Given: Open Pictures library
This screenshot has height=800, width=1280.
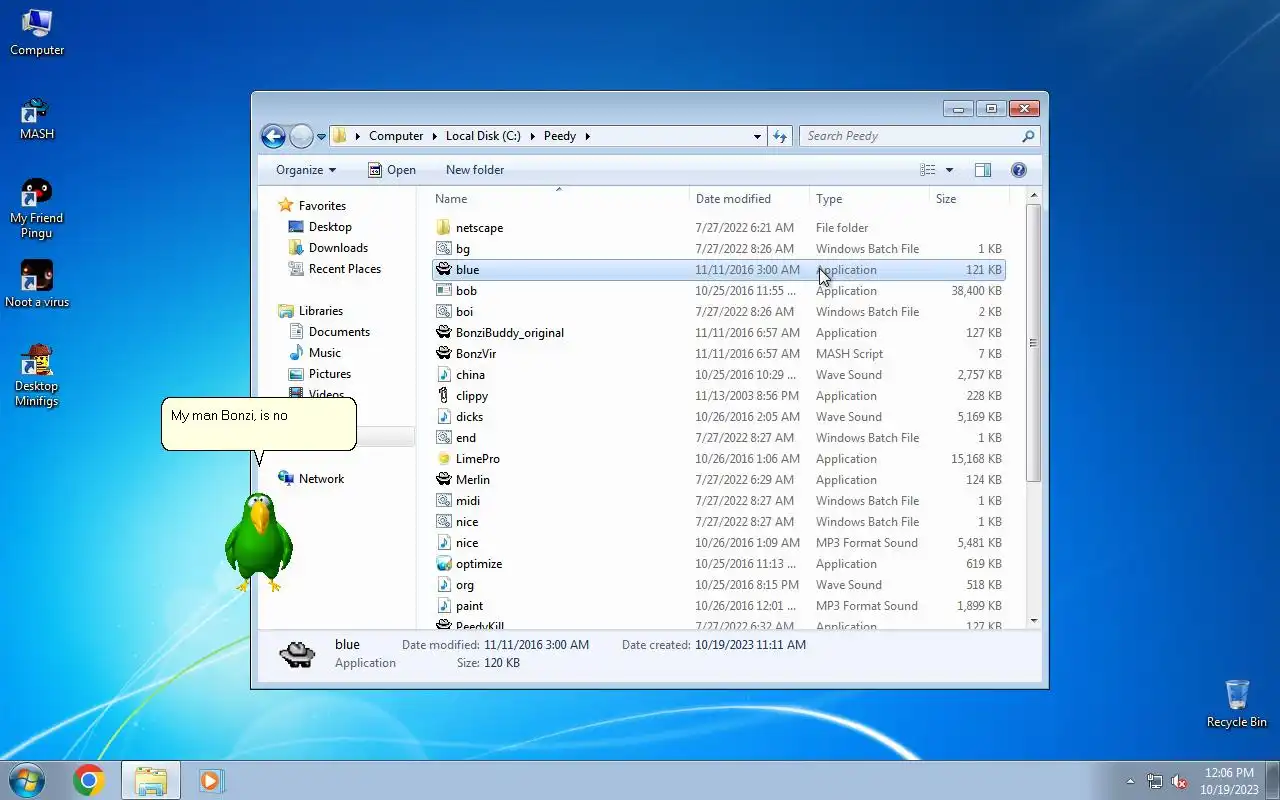Looking at the screenshot, I should [x=320, y=374].
